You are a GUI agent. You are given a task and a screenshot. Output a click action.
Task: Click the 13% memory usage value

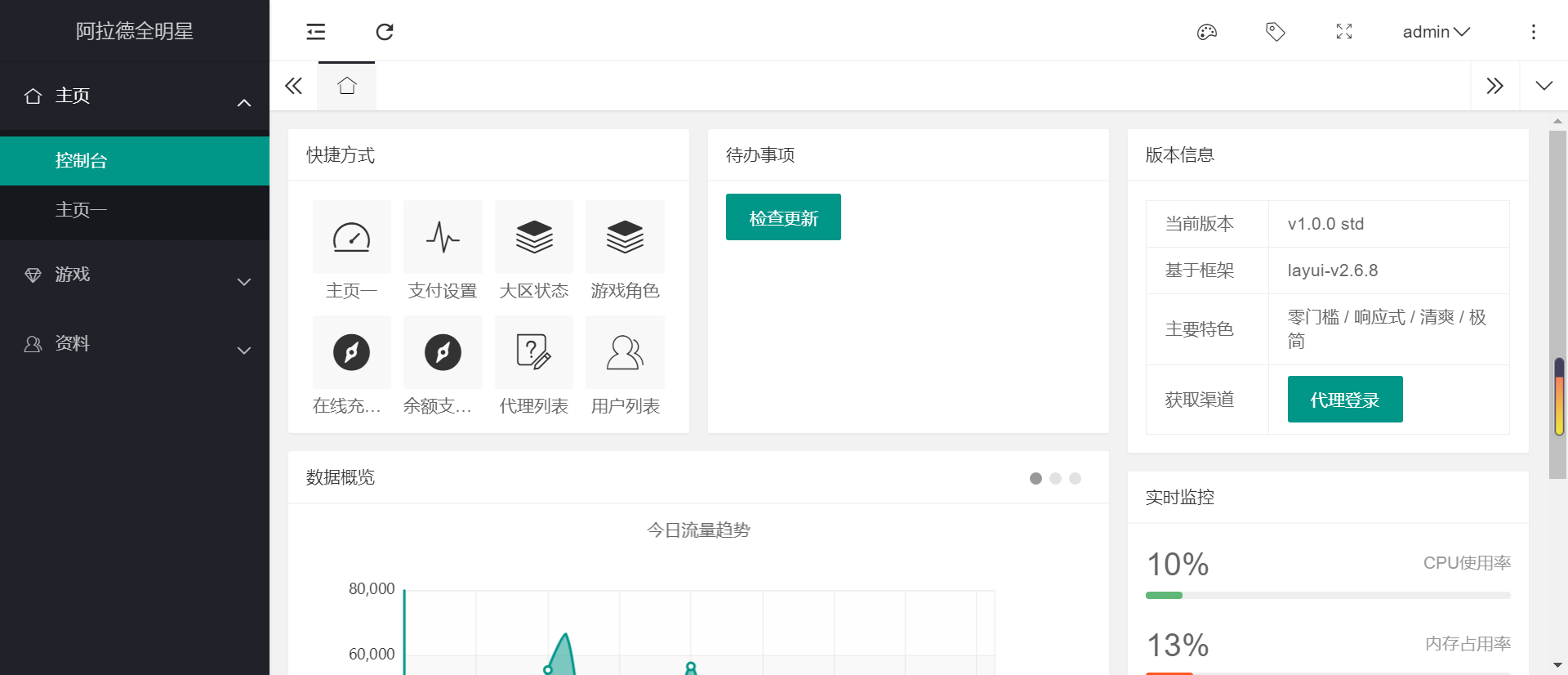[1178, 646]
